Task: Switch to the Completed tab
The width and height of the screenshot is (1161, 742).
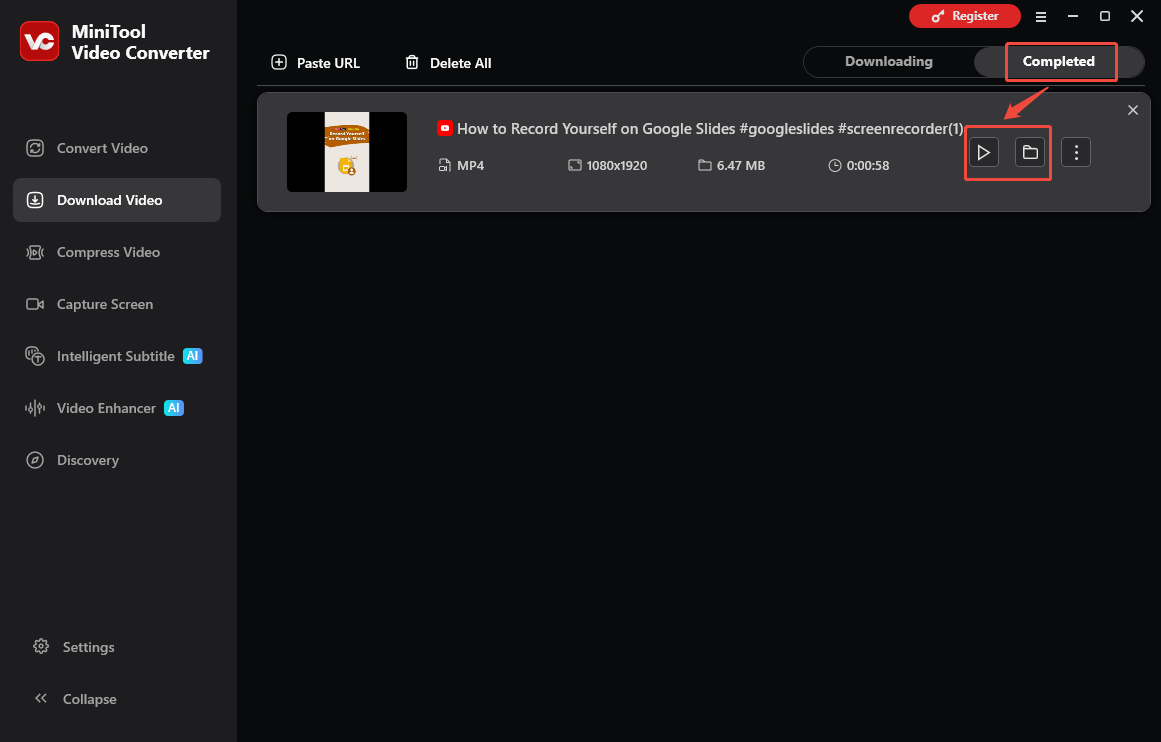Action: [x=1059, y=61]
